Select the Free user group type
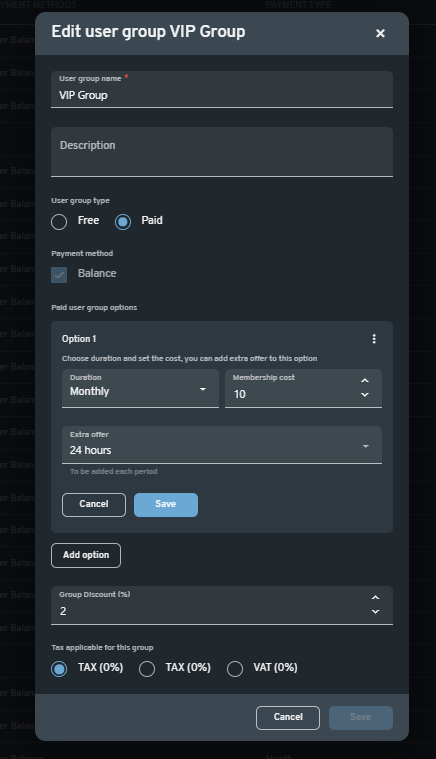The height and width of the screenshot is (759, 436). click(x=59, y=222)
